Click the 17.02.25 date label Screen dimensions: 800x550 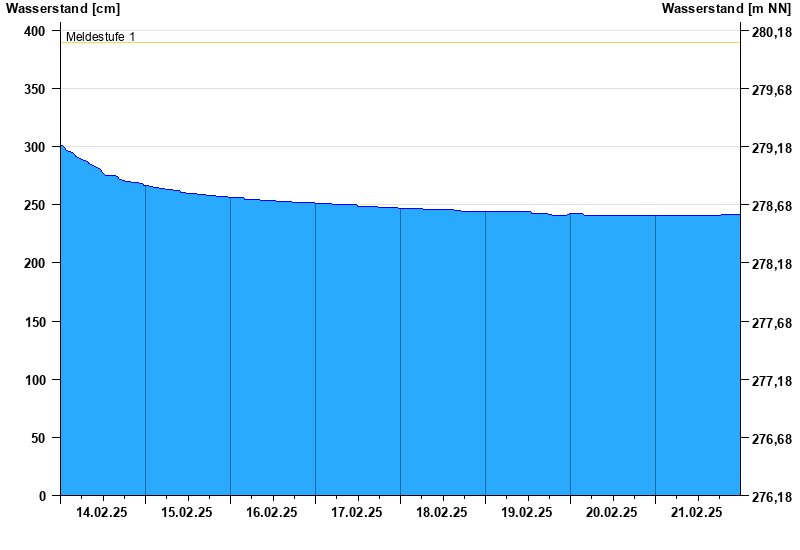point(357,513)
